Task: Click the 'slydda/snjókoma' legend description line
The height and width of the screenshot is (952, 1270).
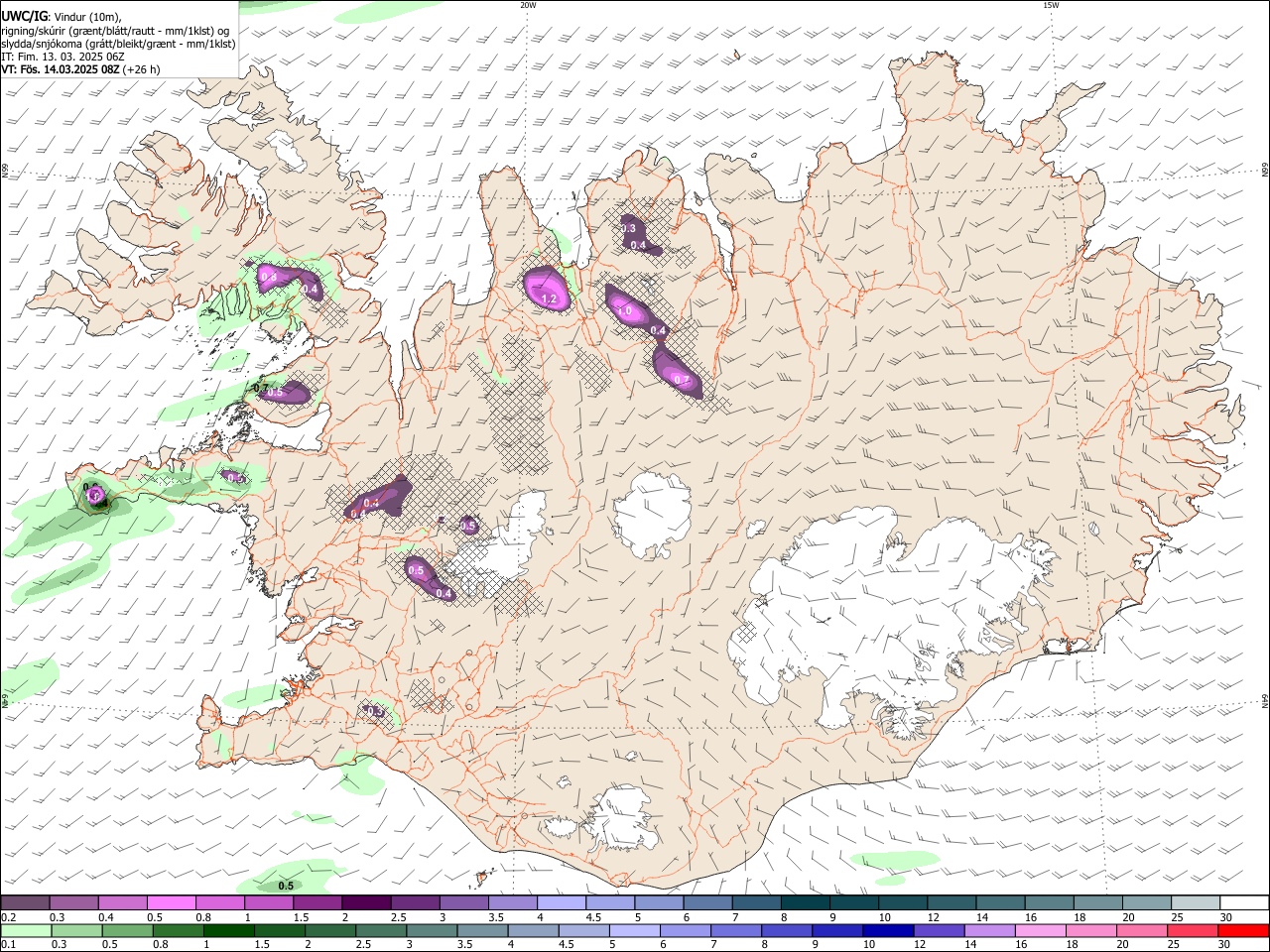Action: click(x=118, y=44)
